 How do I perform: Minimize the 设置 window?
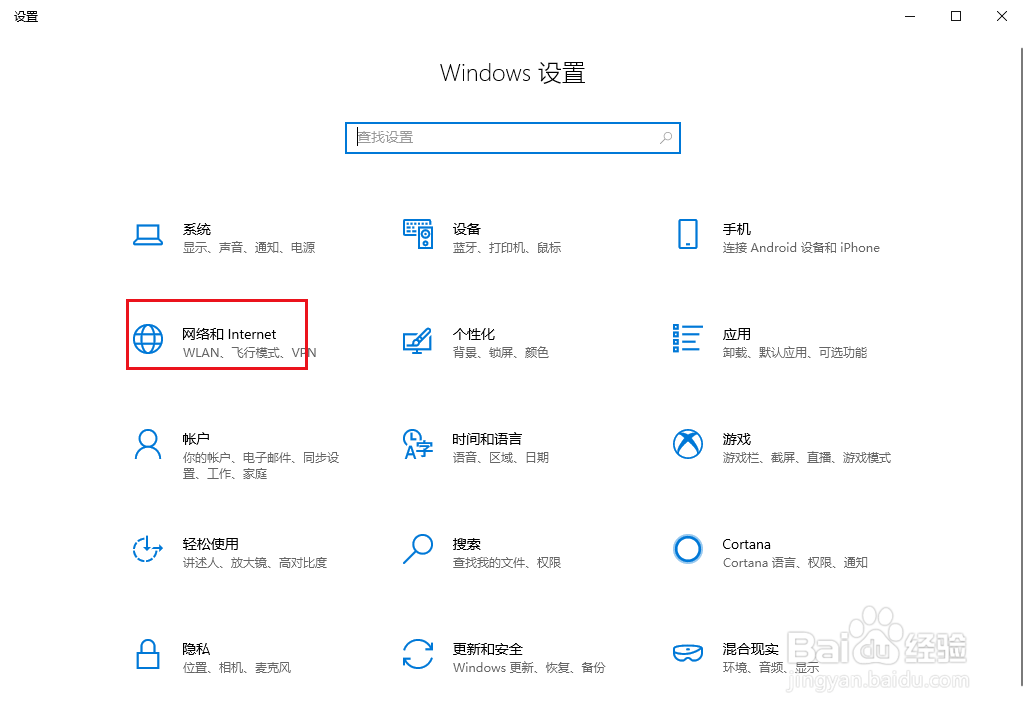(910, 16)
